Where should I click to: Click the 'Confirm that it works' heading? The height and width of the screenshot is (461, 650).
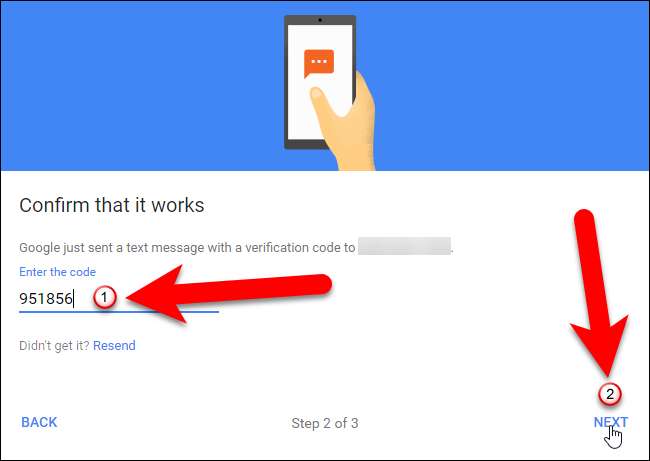point(112,205)
